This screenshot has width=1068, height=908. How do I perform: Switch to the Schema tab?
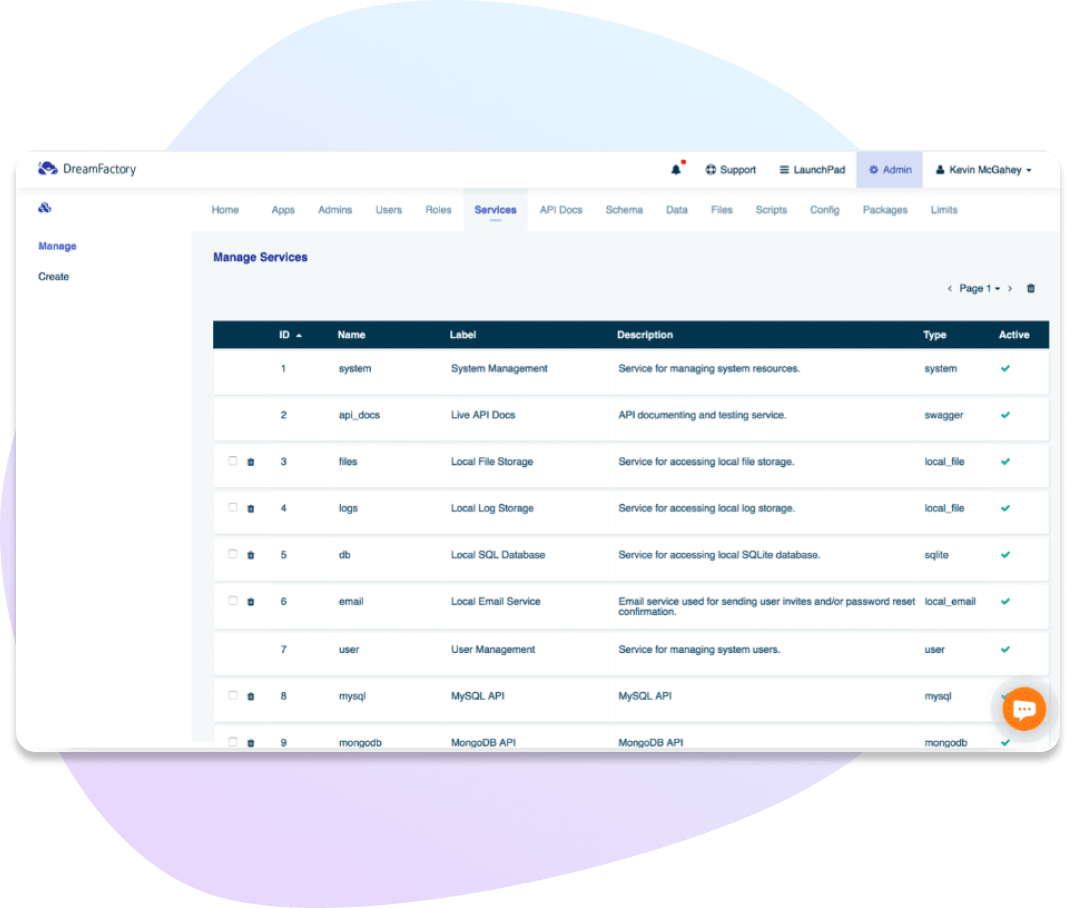[x=624, y=210]
